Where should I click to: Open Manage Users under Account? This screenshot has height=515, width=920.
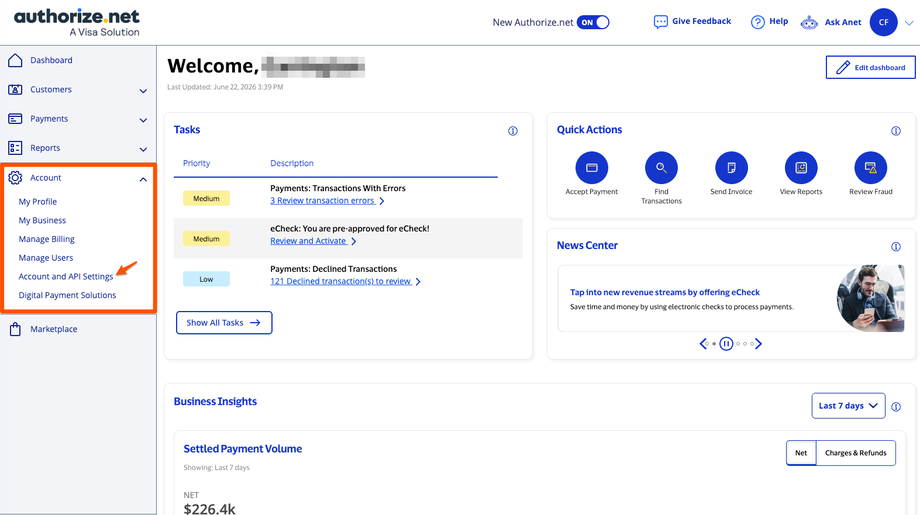[x=46, y=258]
